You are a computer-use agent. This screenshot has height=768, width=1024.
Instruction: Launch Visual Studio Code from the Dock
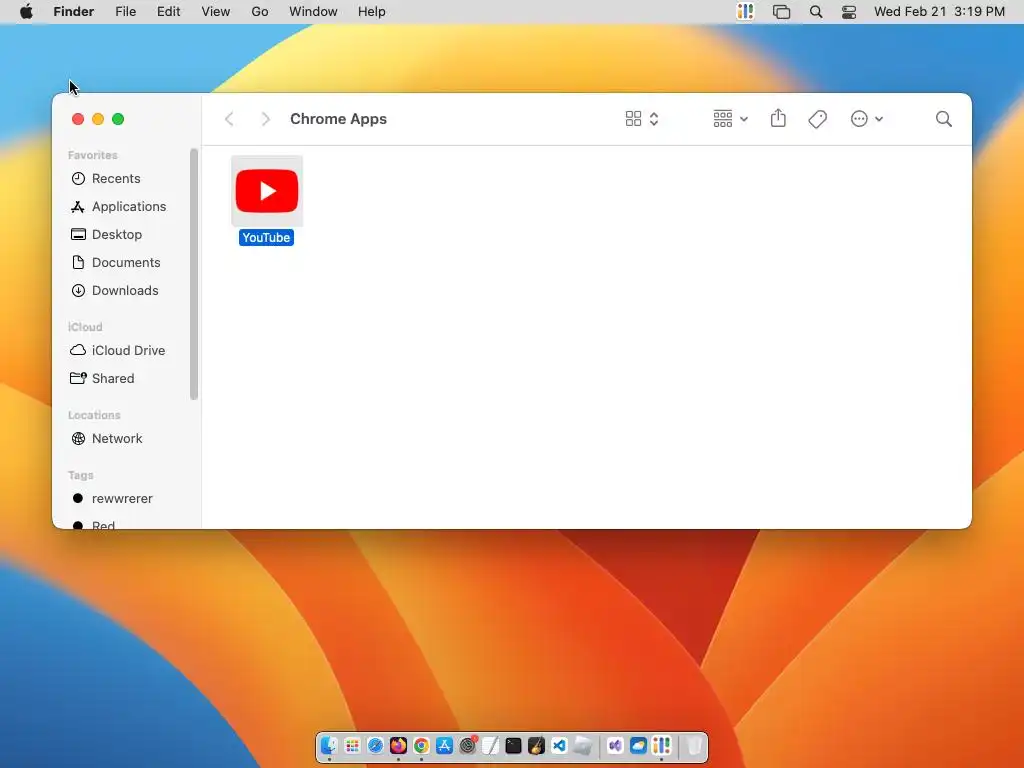point(560,745)
